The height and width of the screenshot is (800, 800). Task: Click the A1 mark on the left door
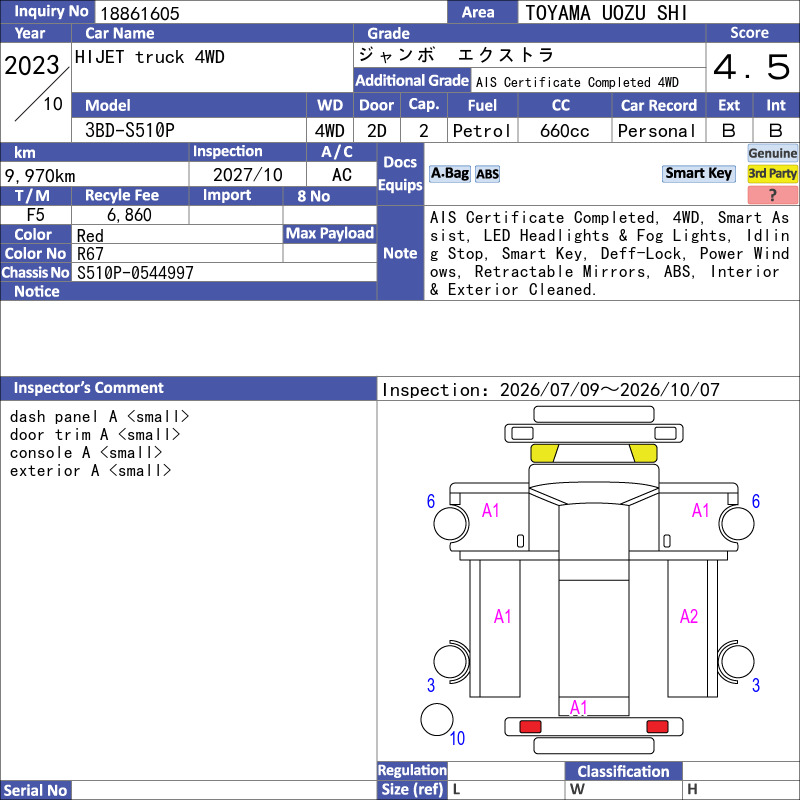[490, 510]
